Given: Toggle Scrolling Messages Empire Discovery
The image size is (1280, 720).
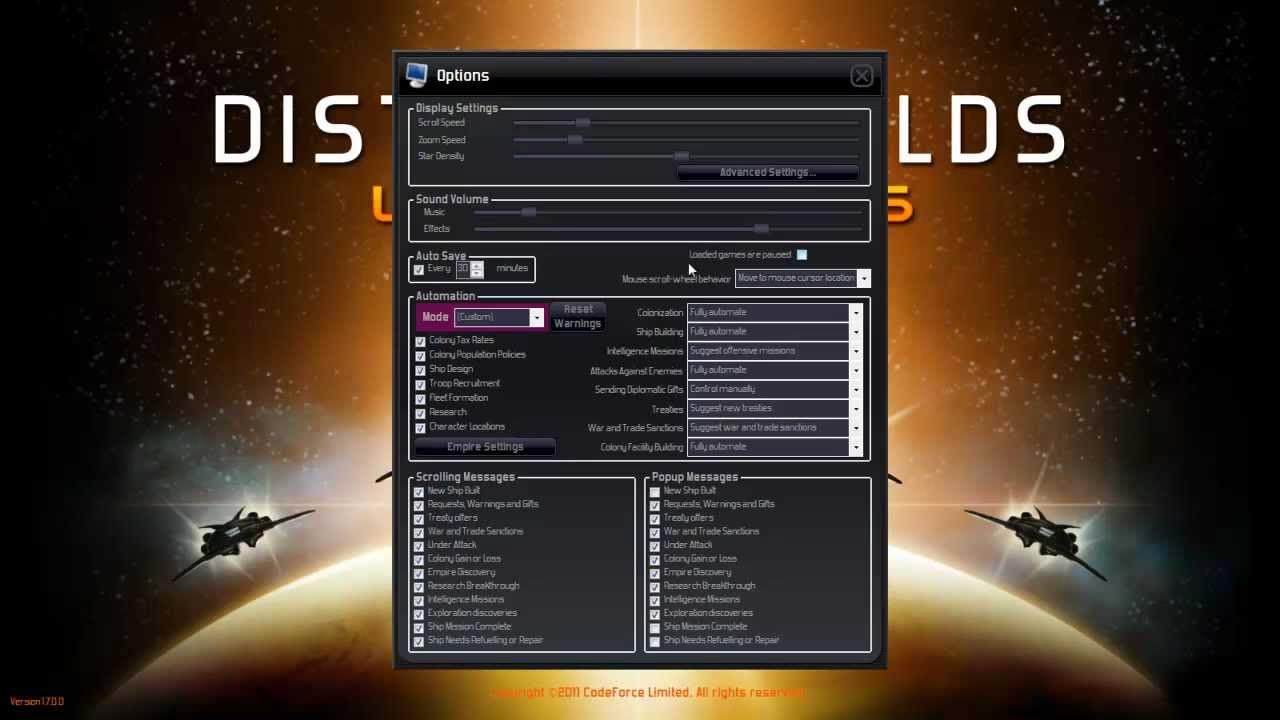Looking at the screenshot, I should pyautogui.click(x=419, y=573).
